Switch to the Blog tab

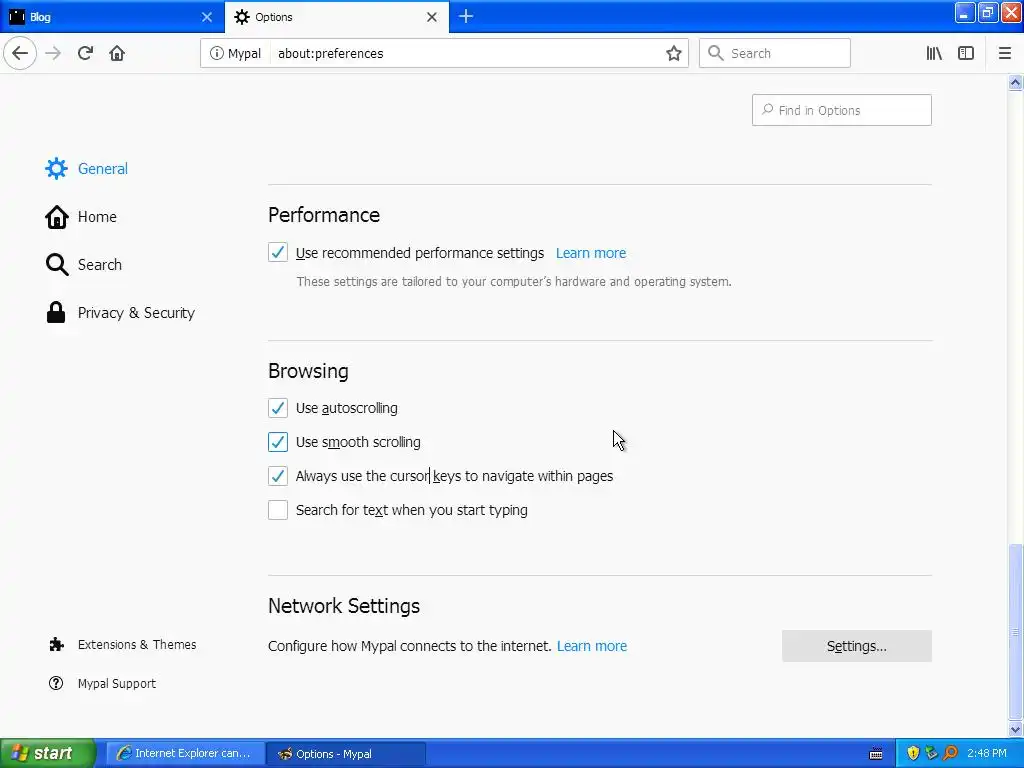(x=111, y=17)
